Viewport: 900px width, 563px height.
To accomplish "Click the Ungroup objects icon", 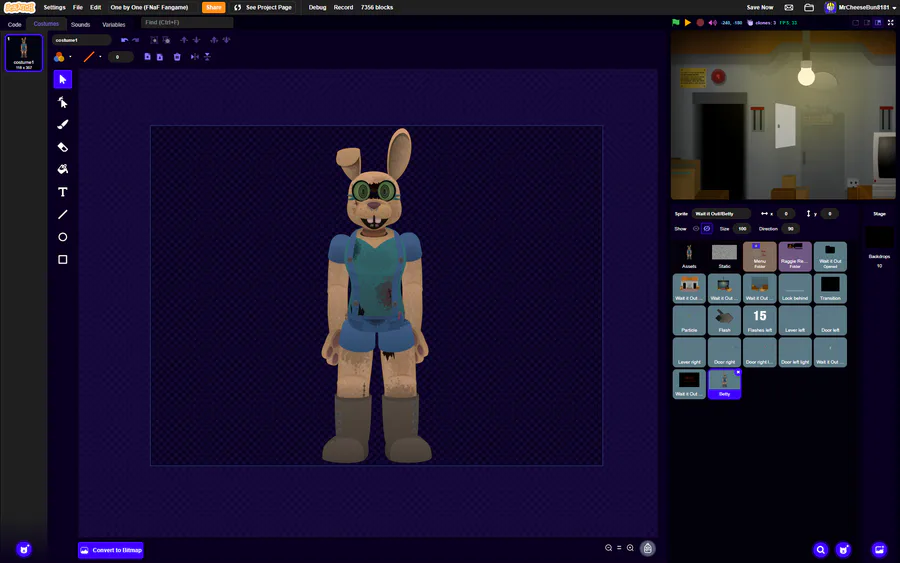I will [166, 40].
